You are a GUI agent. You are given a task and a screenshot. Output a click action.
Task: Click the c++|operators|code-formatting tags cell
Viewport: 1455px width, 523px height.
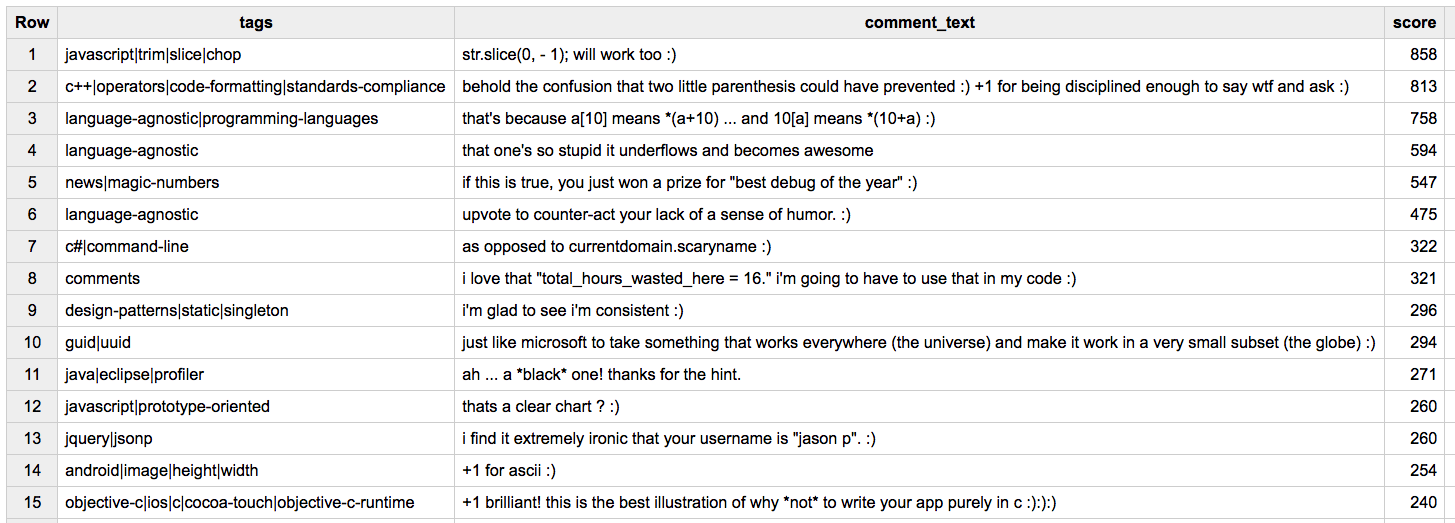(x=255, y=87)
